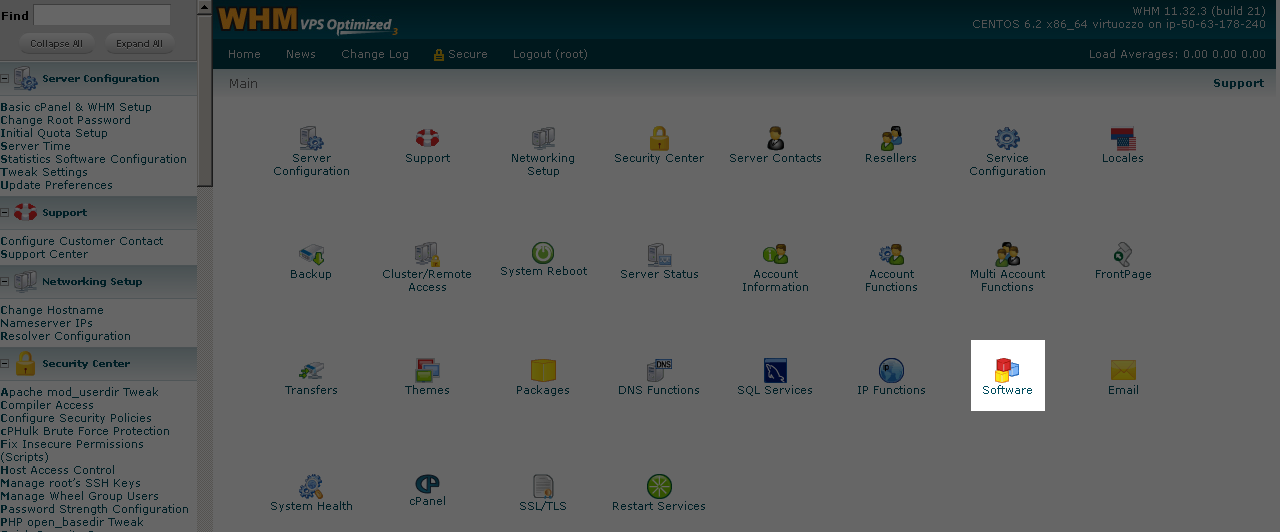Click Logout (root) in the top bar
Image resolution: width=1280 pixels, height=532 pixels.
point(550,54)
